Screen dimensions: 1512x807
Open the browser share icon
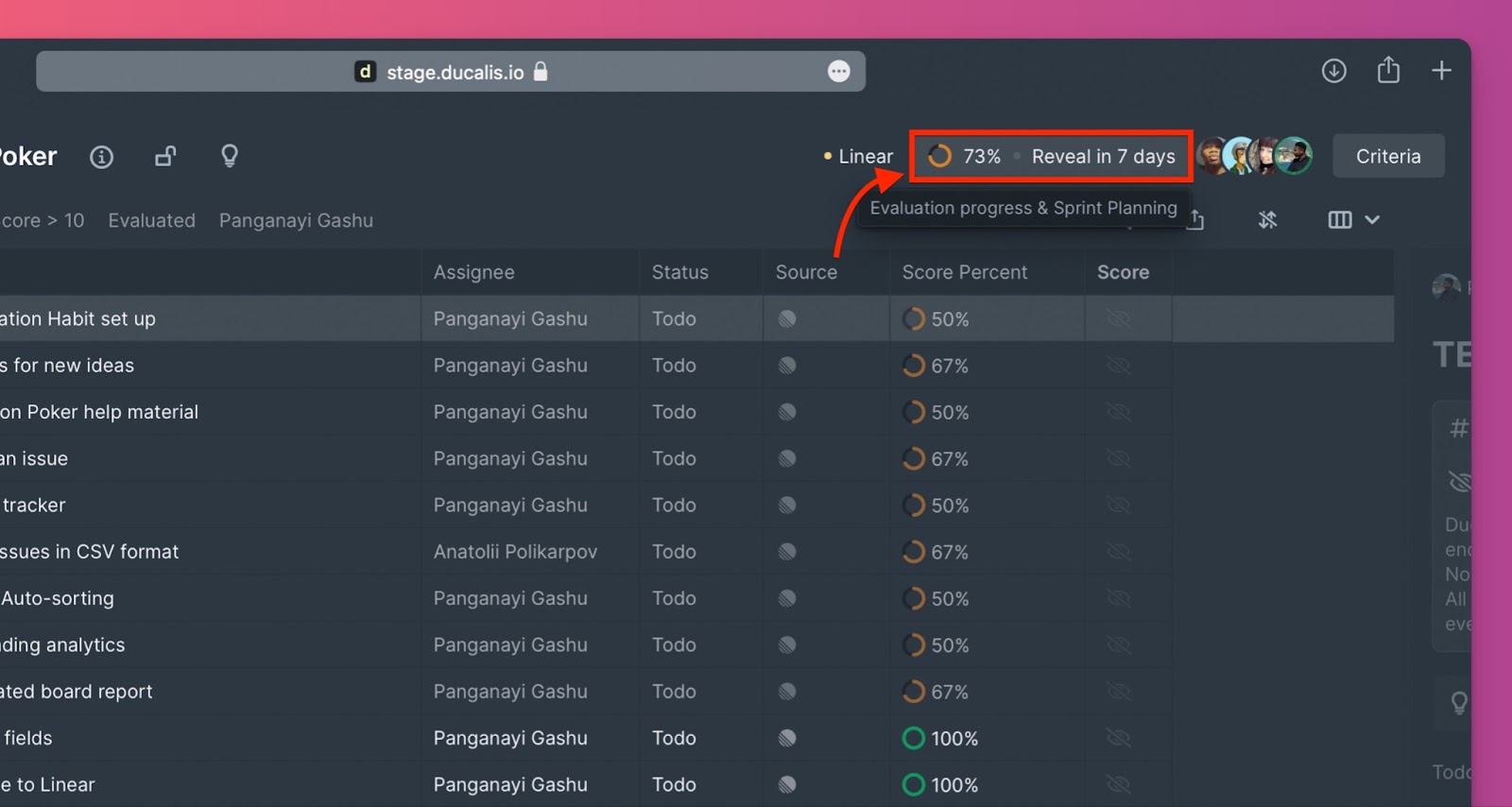[x=1388, y=71]
